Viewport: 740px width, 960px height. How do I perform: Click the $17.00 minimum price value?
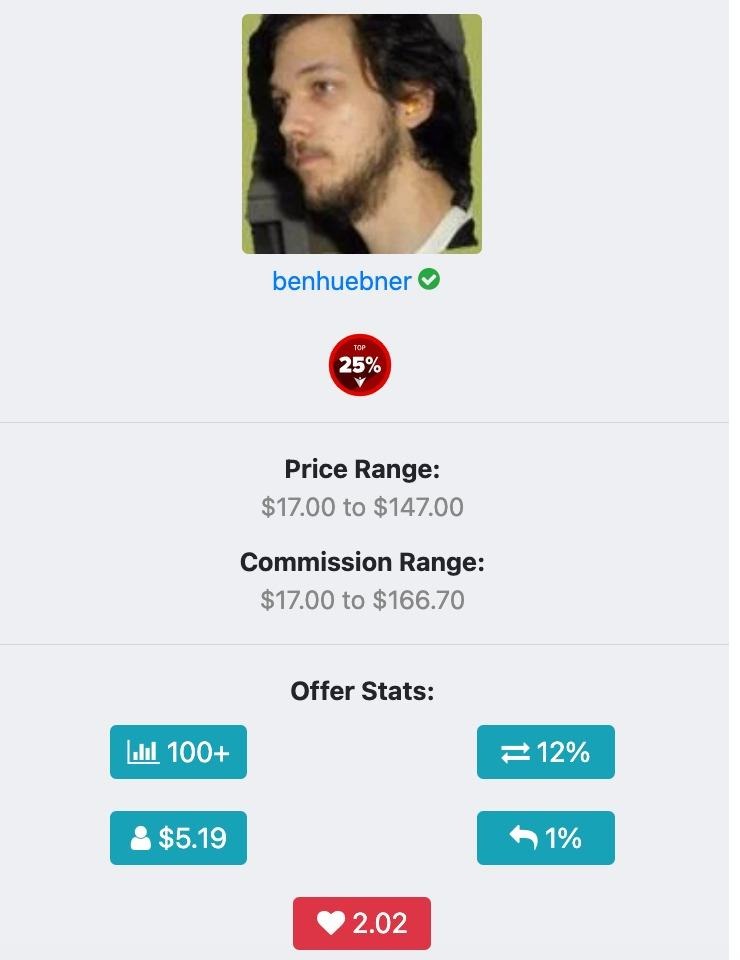click(x=298, y=507)
